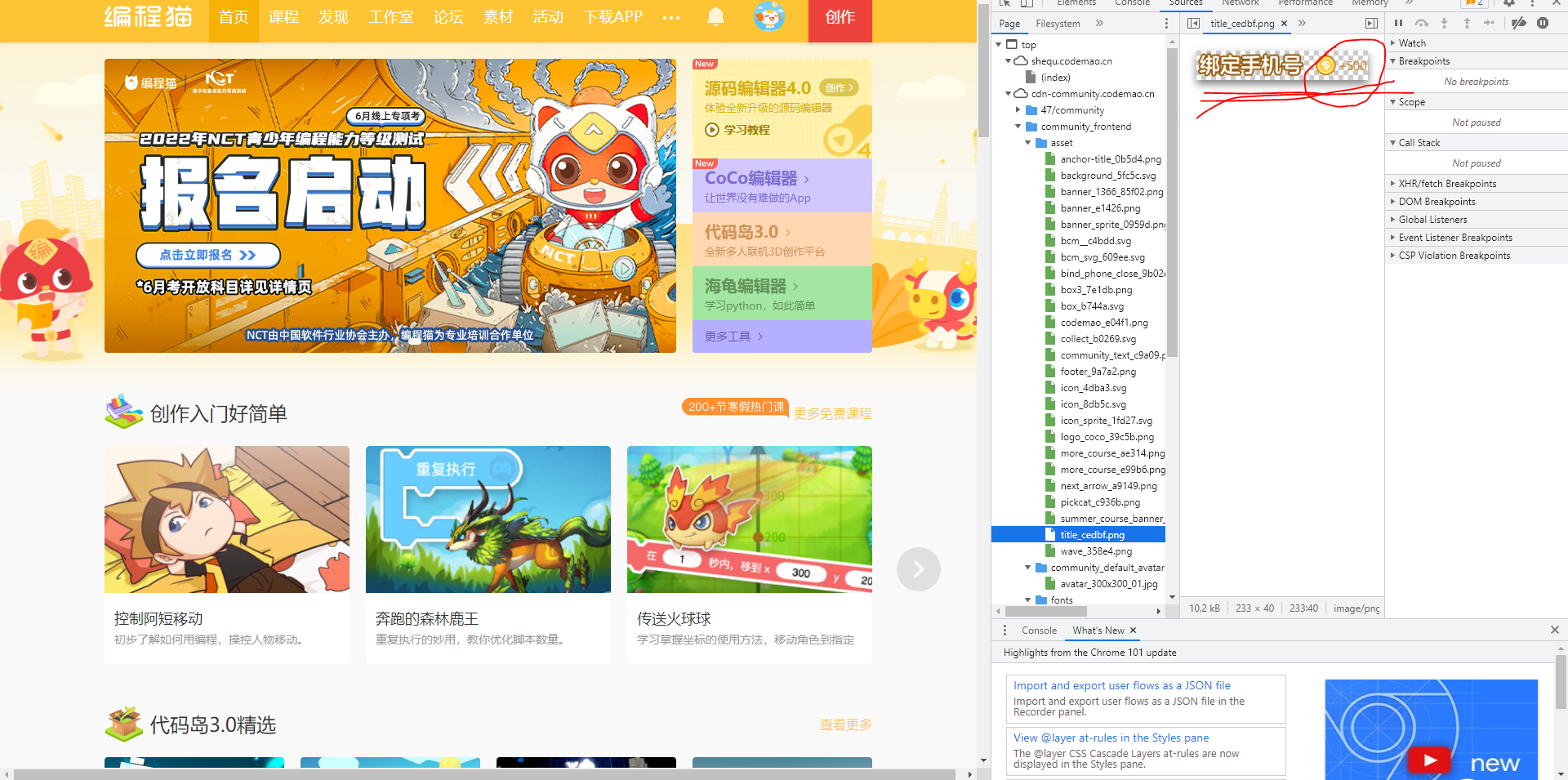Show more navigator tabs after Filesystem
Image resolution: width=1568 pixels, height=780 pixels.
pos(1099,24)
